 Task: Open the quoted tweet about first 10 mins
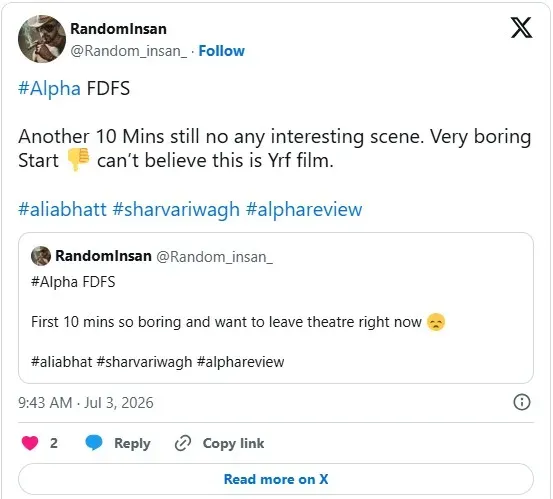[x=276, y=308]
